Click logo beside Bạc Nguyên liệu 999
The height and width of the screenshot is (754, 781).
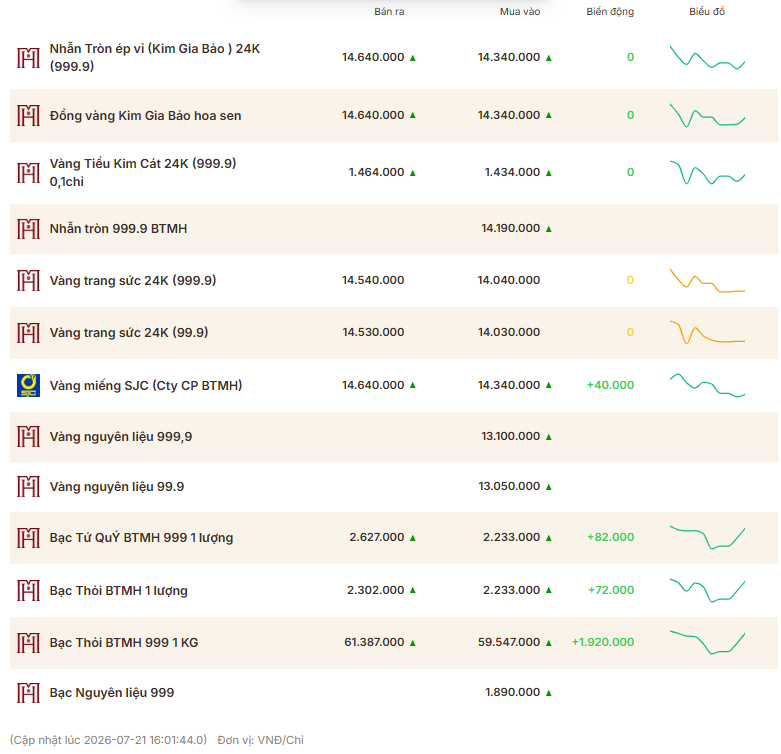(x=28, y=693)
